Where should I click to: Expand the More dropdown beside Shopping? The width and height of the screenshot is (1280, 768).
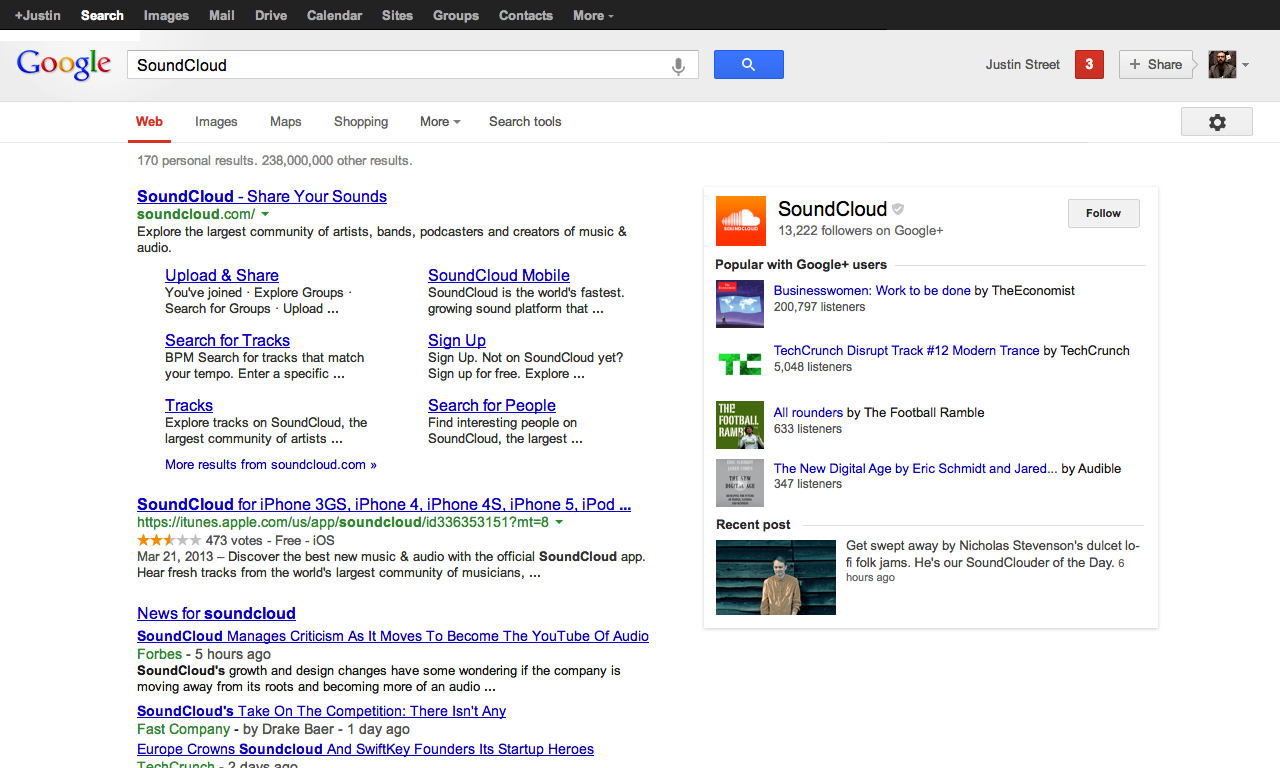[440, 122]
